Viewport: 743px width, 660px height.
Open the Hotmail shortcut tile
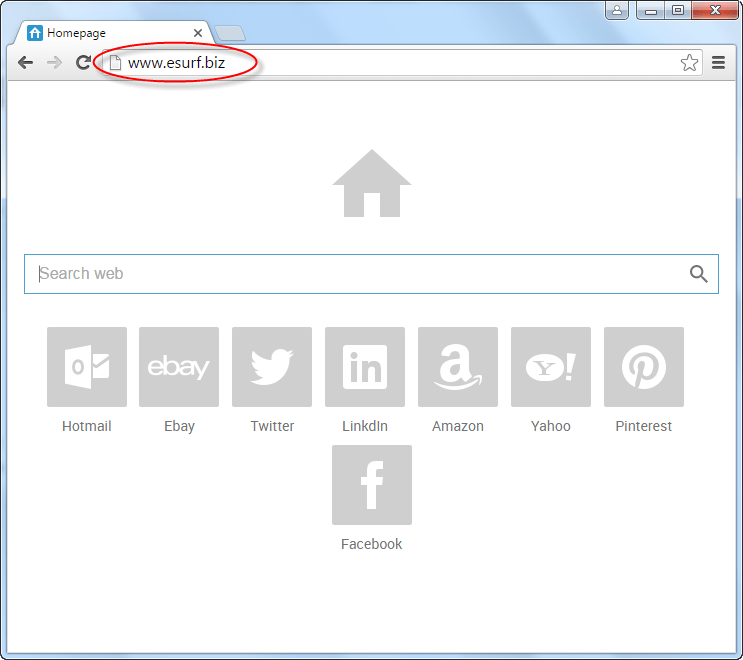tap(87, 367)
